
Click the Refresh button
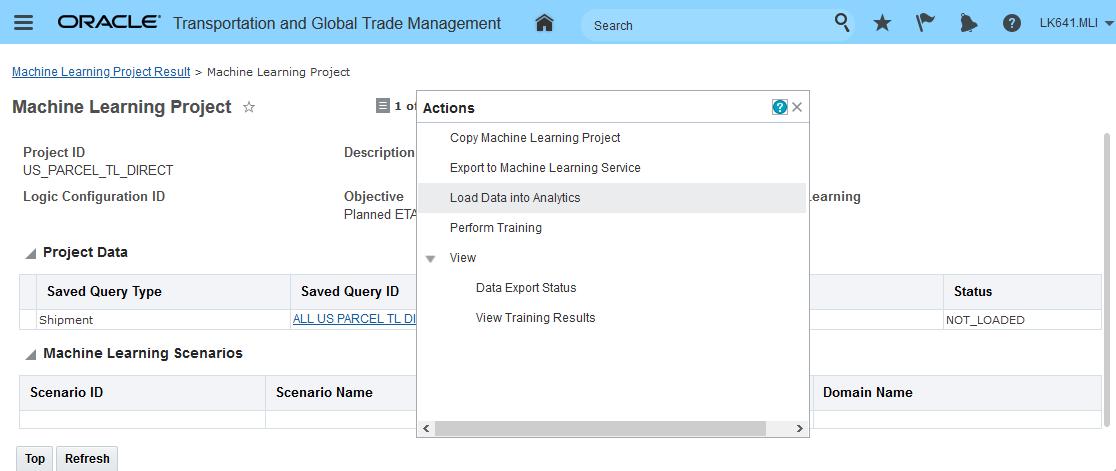[x=87, y=459]
